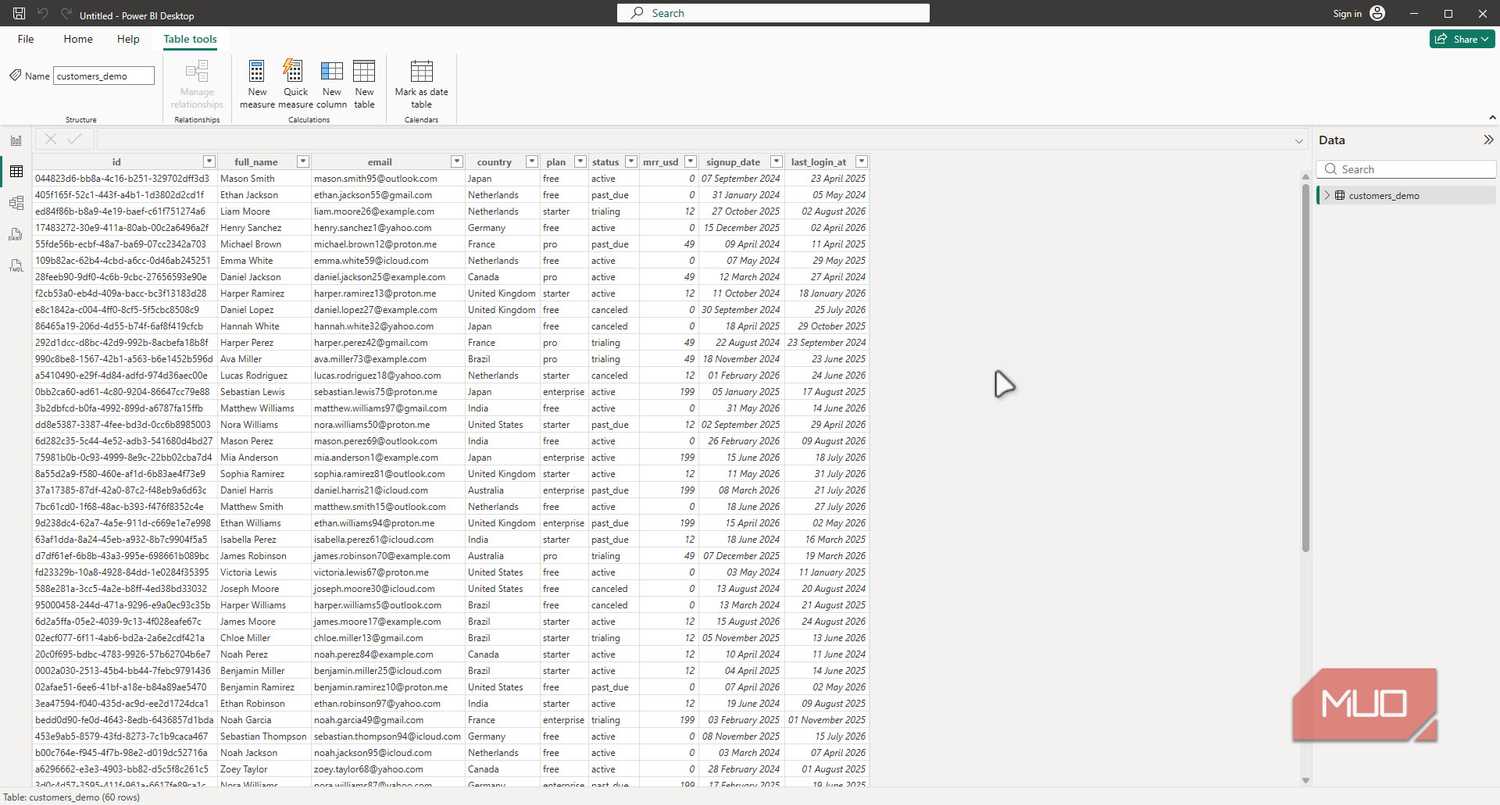
Task: Select cell noah.garcia49@gmail.com
Action: pyautogui.click(x=388, y=719)
